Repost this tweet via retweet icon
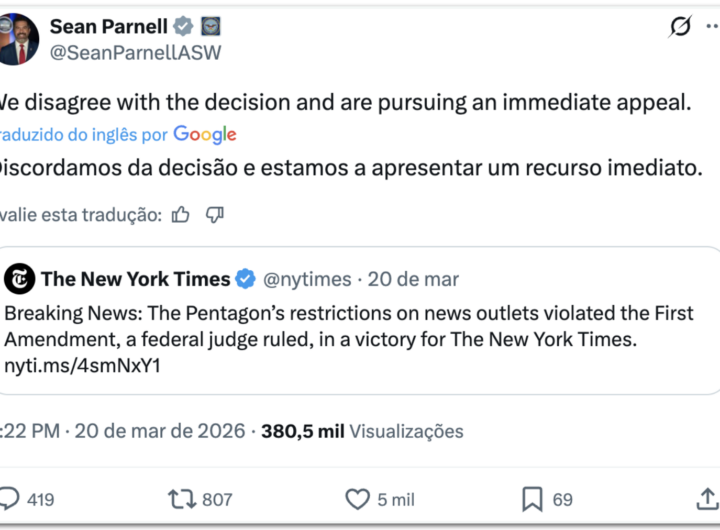720x530 pixels. 182,499
